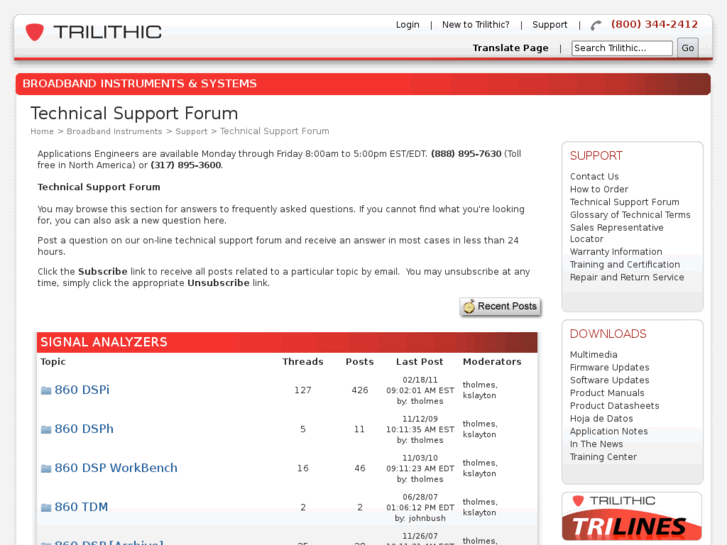Click the Last Post column header
The height and width of the screenshot is (545, 727).
[x=420, y=362]
